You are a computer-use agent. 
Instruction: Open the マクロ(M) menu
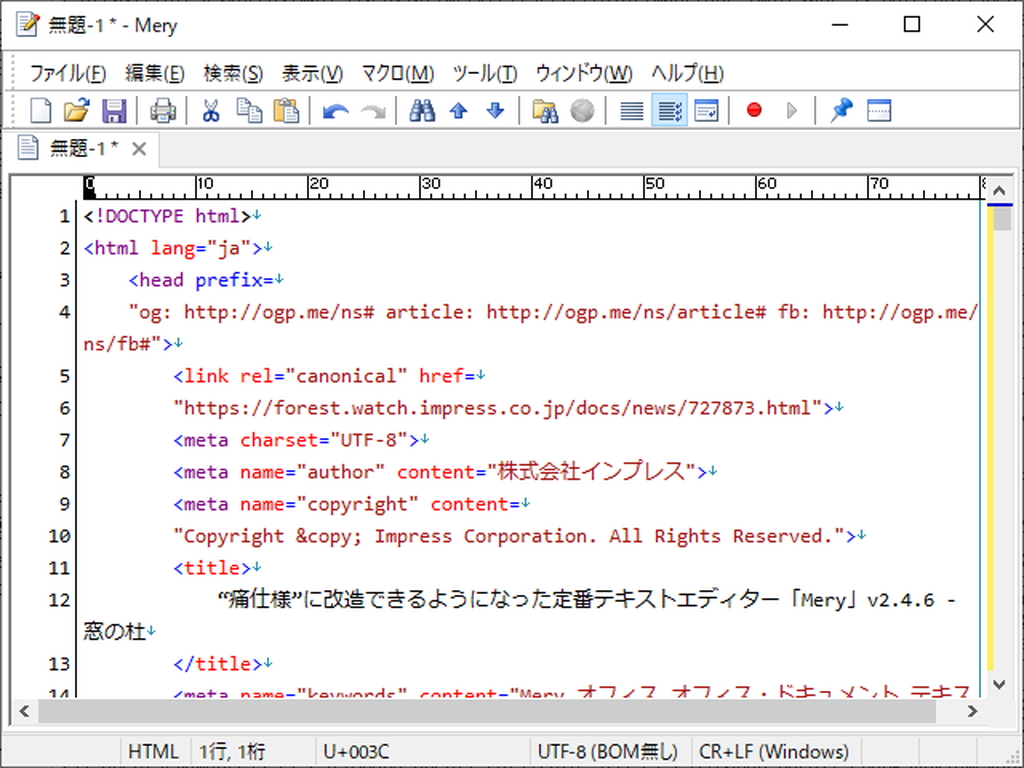tap(398, 73)
